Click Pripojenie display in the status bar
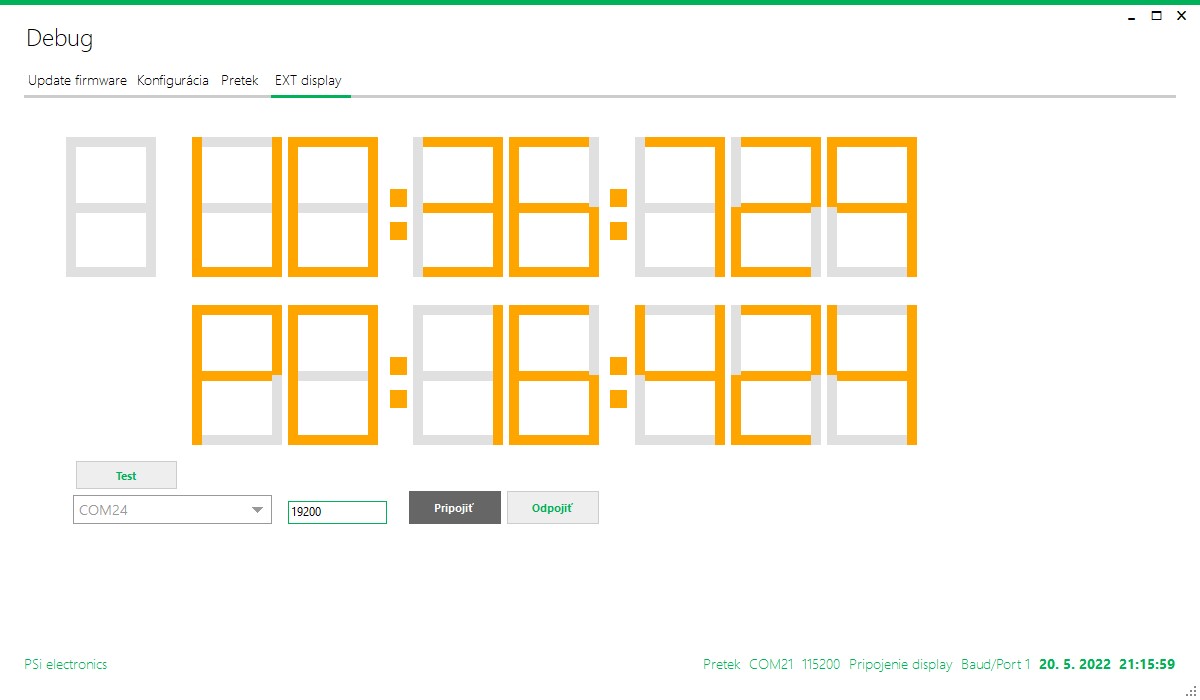This screenshot has width=1200, height=700. tap(900, 665)
